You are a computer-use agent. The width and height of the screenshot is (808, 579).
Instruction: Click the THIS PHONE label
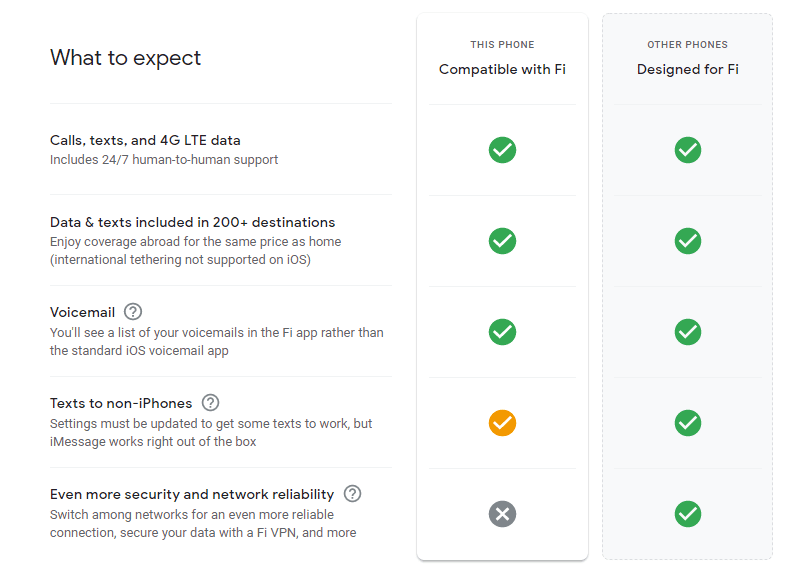pyautogui.click(x=502, y=44)
